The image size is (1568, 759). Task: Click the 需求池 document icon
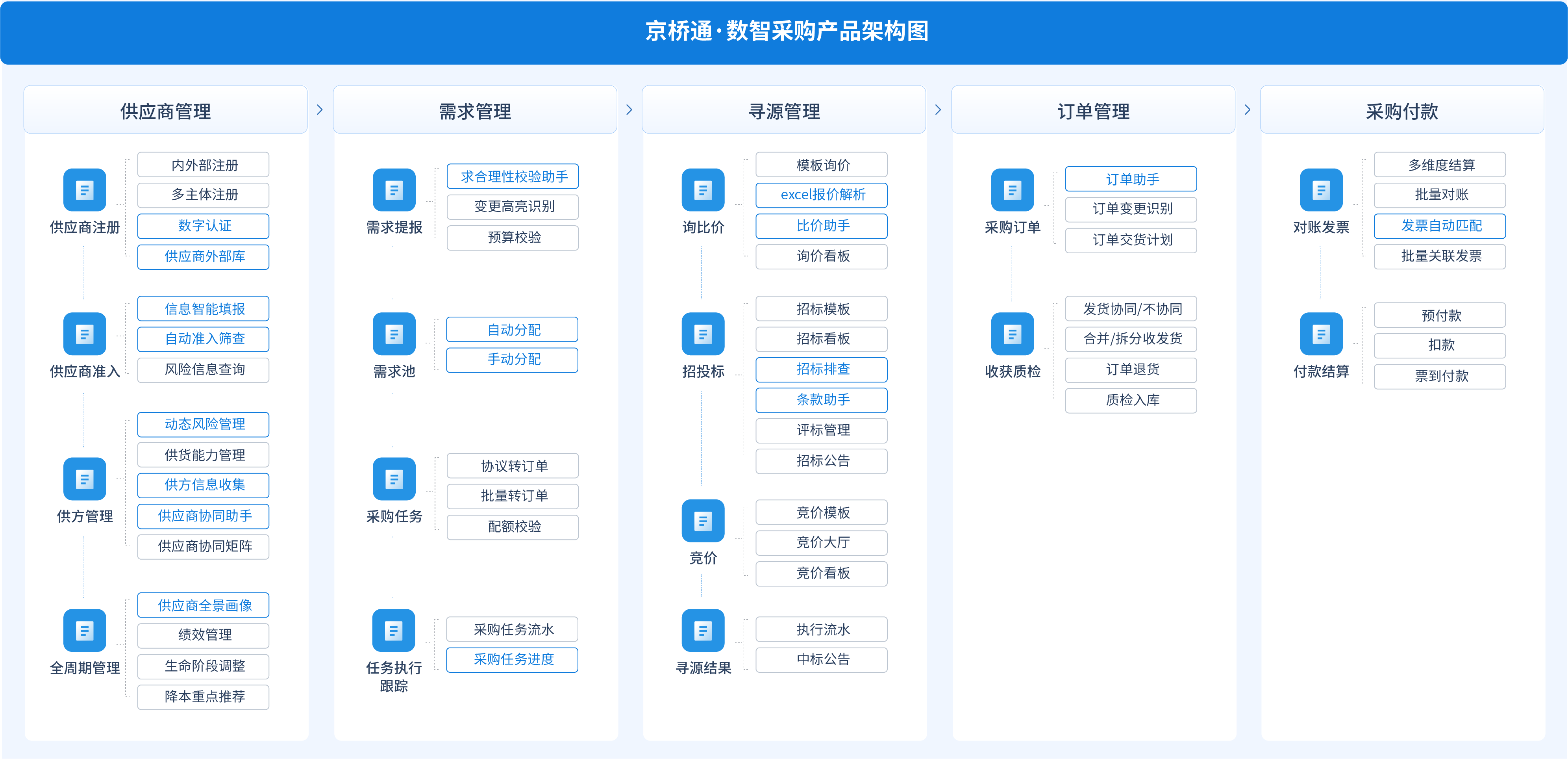(394, 334)
